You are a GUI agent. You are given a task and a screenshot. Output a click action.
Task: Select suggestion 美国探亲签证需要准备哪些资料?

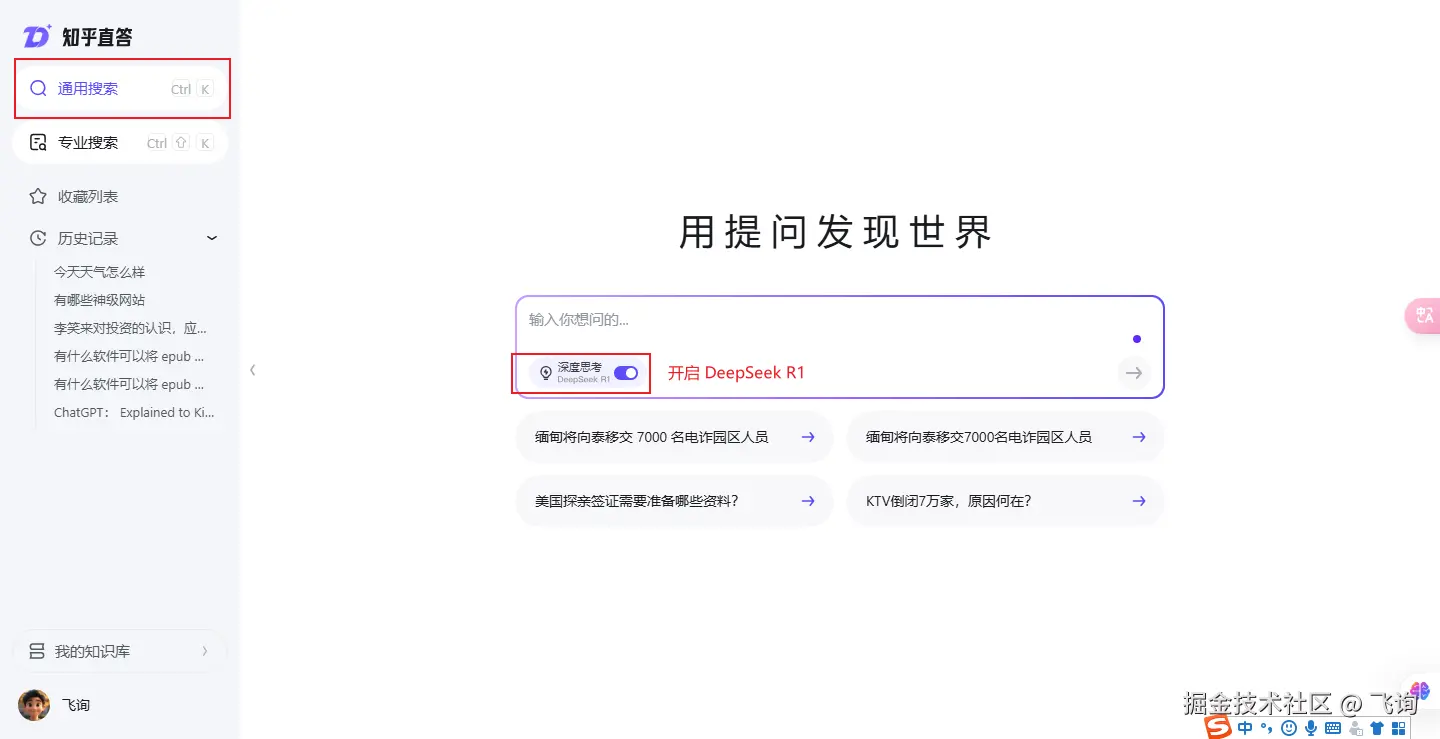675,501
